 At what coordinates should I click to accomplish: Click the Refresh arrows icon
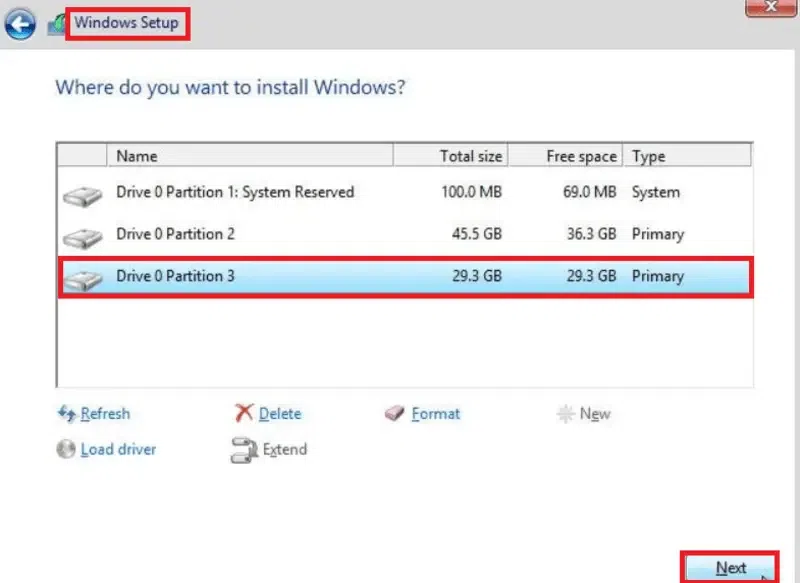coord(67,414)
